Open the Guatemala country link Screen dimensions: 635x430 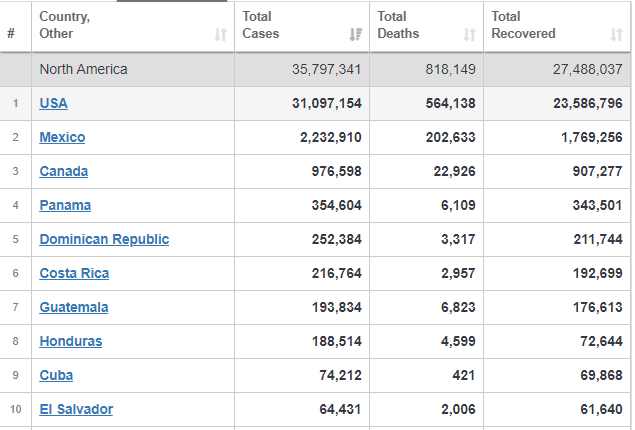[x=74, y=307]
